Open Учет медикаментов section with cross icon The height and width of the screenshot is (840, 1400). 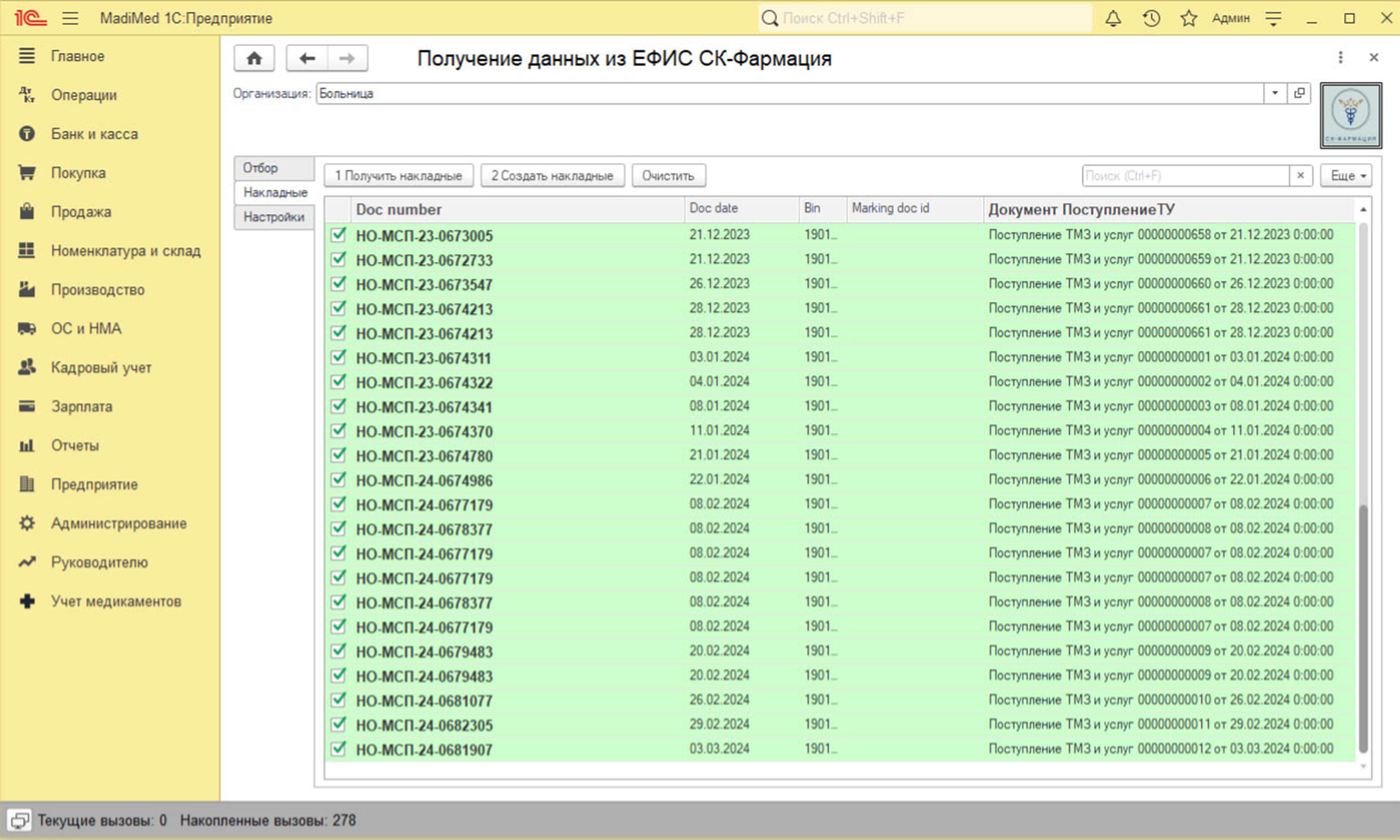[x=116, y=601]
